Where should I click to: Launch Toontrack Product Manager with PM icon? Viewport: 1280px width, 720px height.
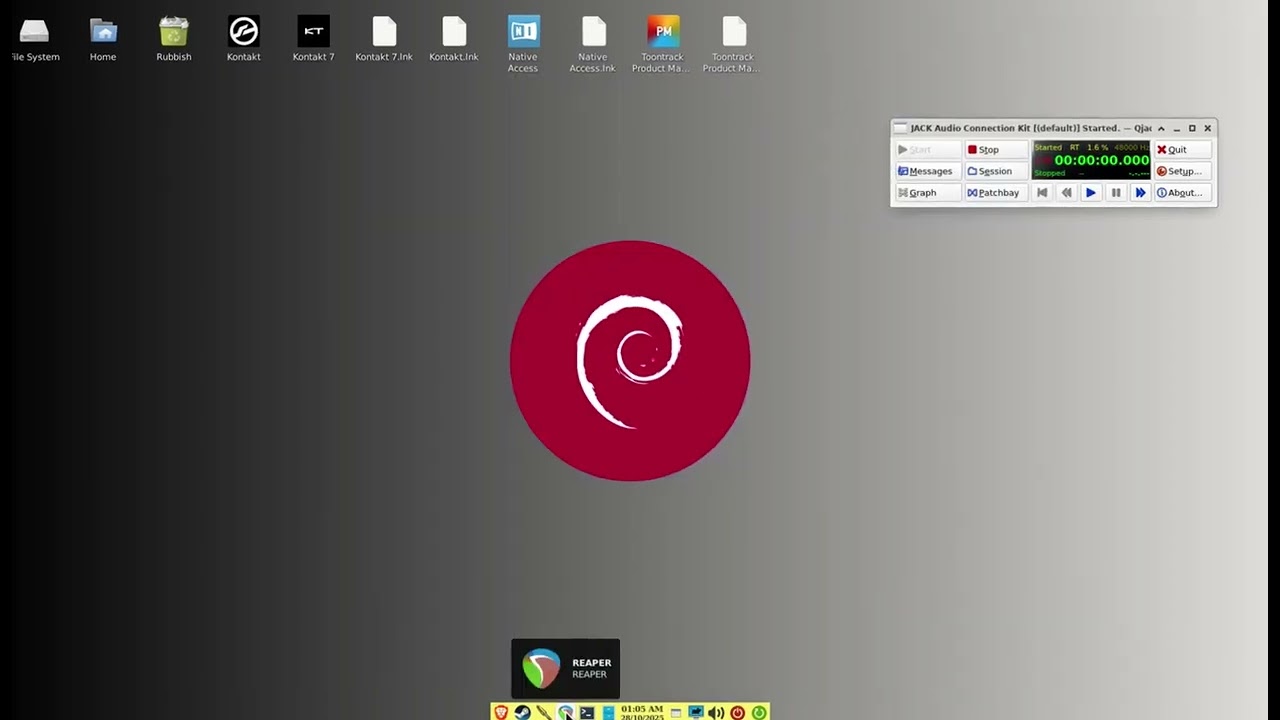[662, 45]
